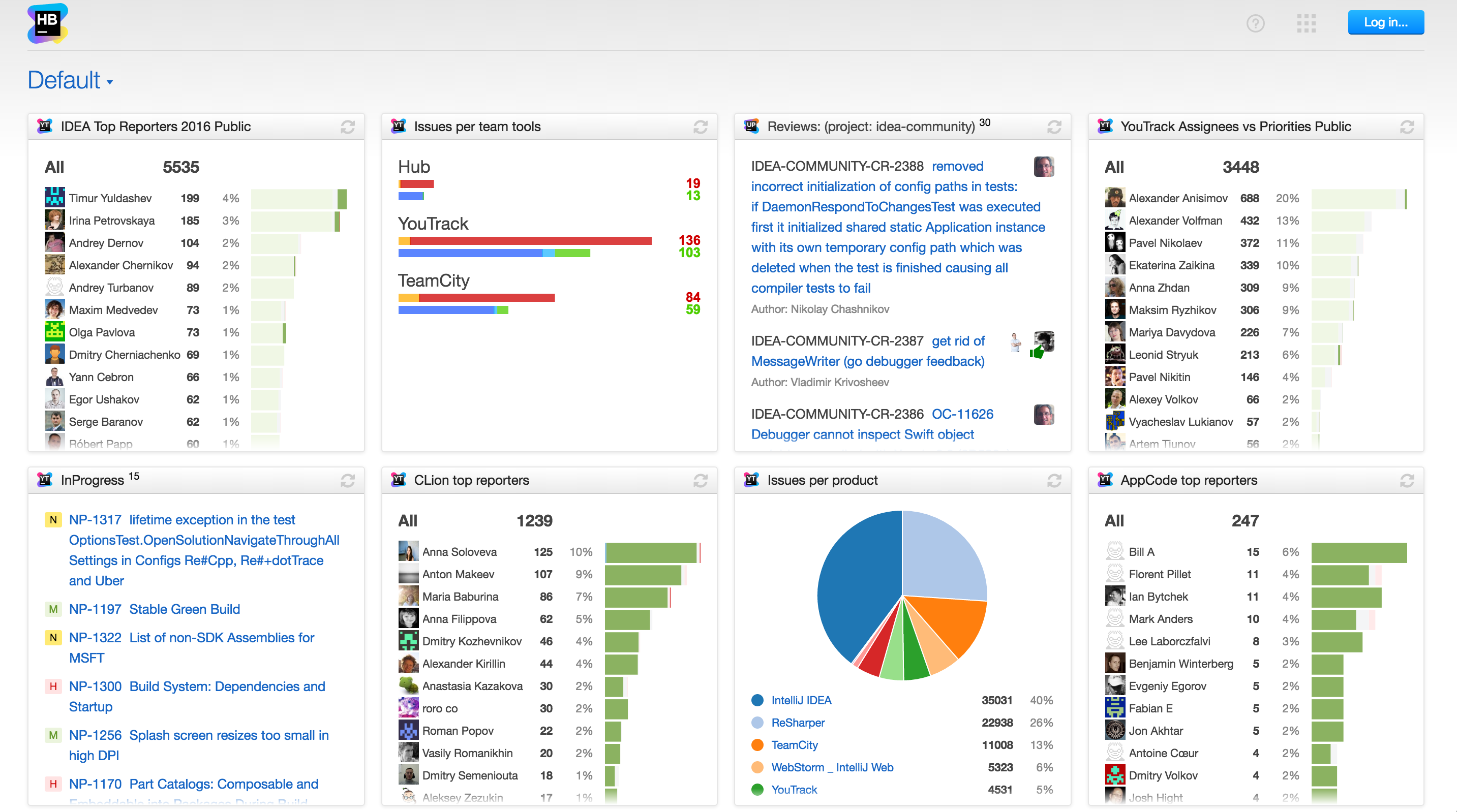Click ReSharper legend link
1457x812 pixels.
798,723
